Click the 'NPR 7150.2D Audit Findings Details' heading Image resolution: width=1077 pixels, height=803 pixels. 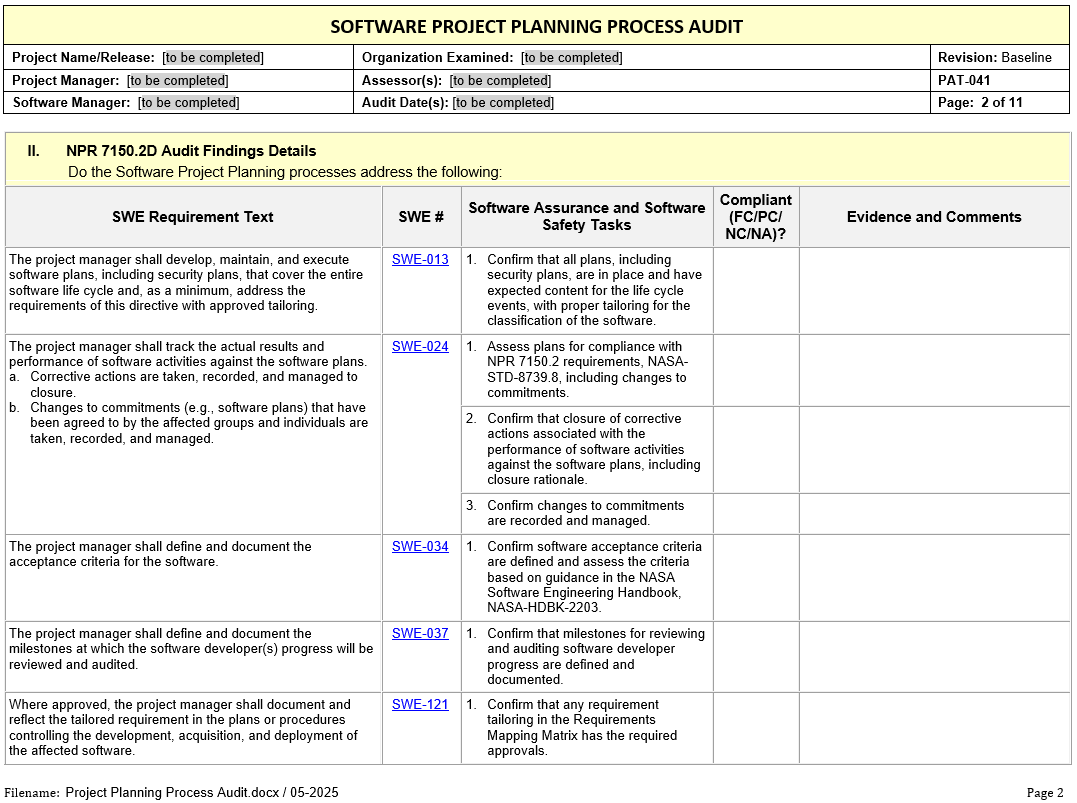point(191,152)
